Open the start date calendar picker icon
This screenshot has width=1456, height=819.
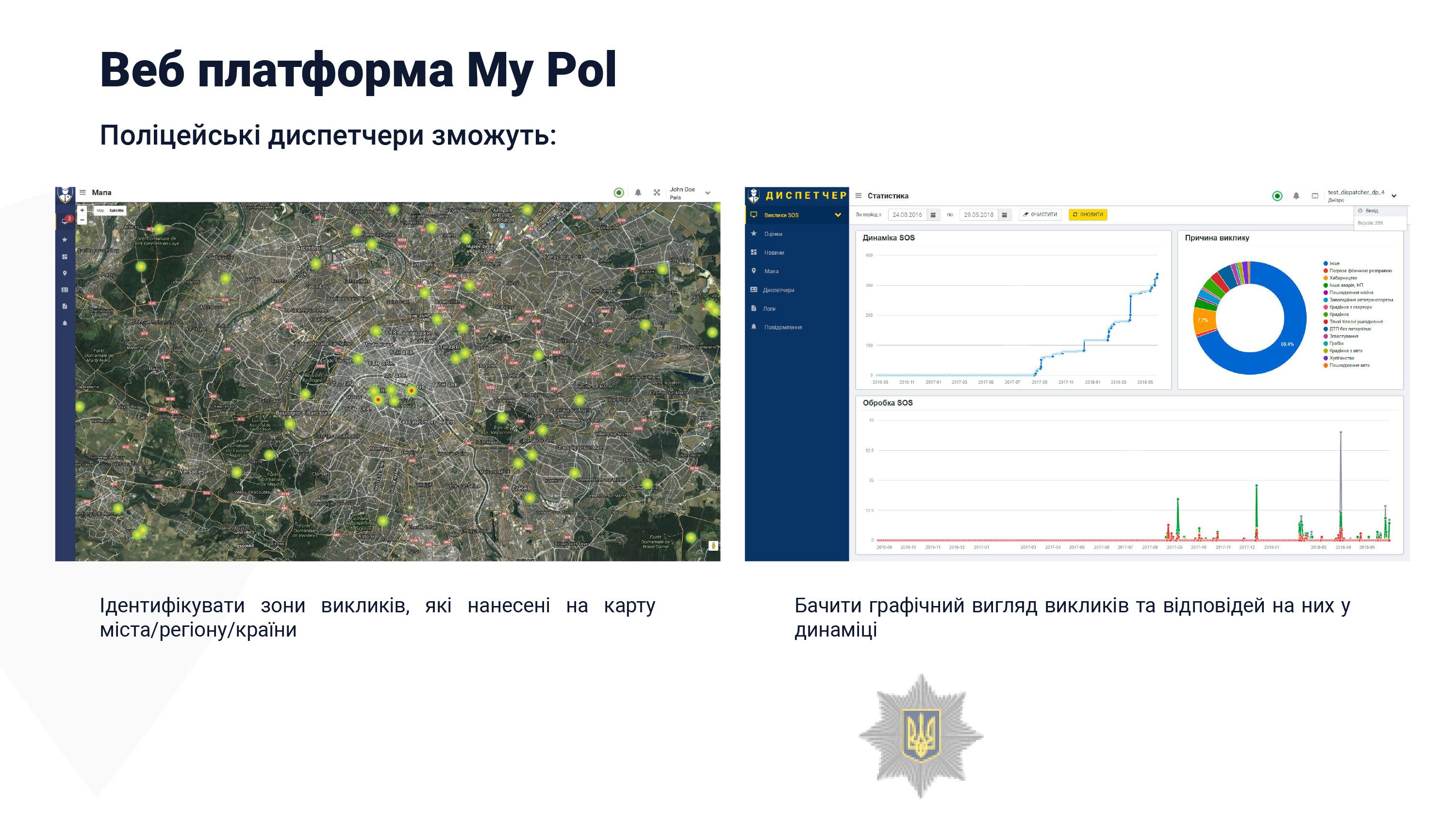click(933, 215)
